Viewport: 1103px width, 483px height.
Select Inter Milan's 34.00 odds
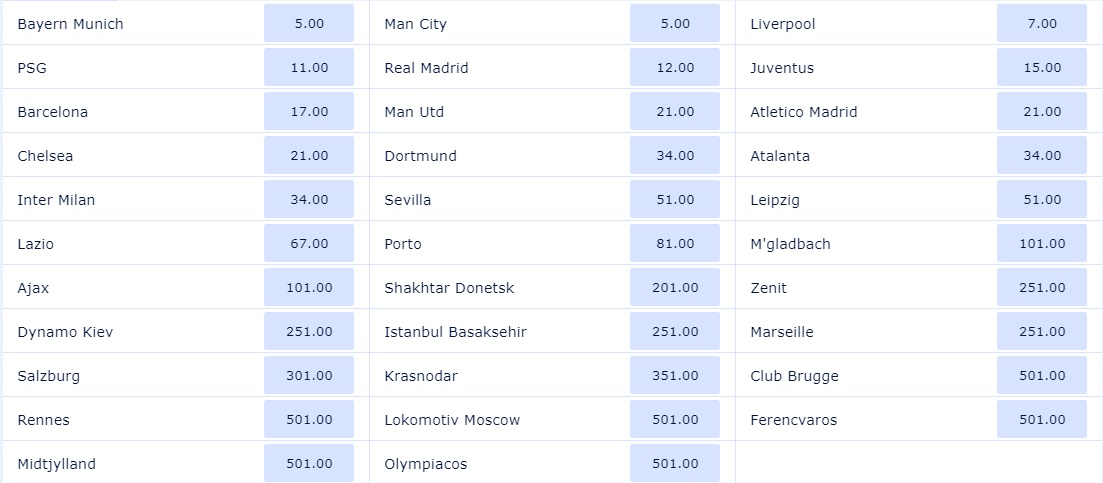point(309,200)
